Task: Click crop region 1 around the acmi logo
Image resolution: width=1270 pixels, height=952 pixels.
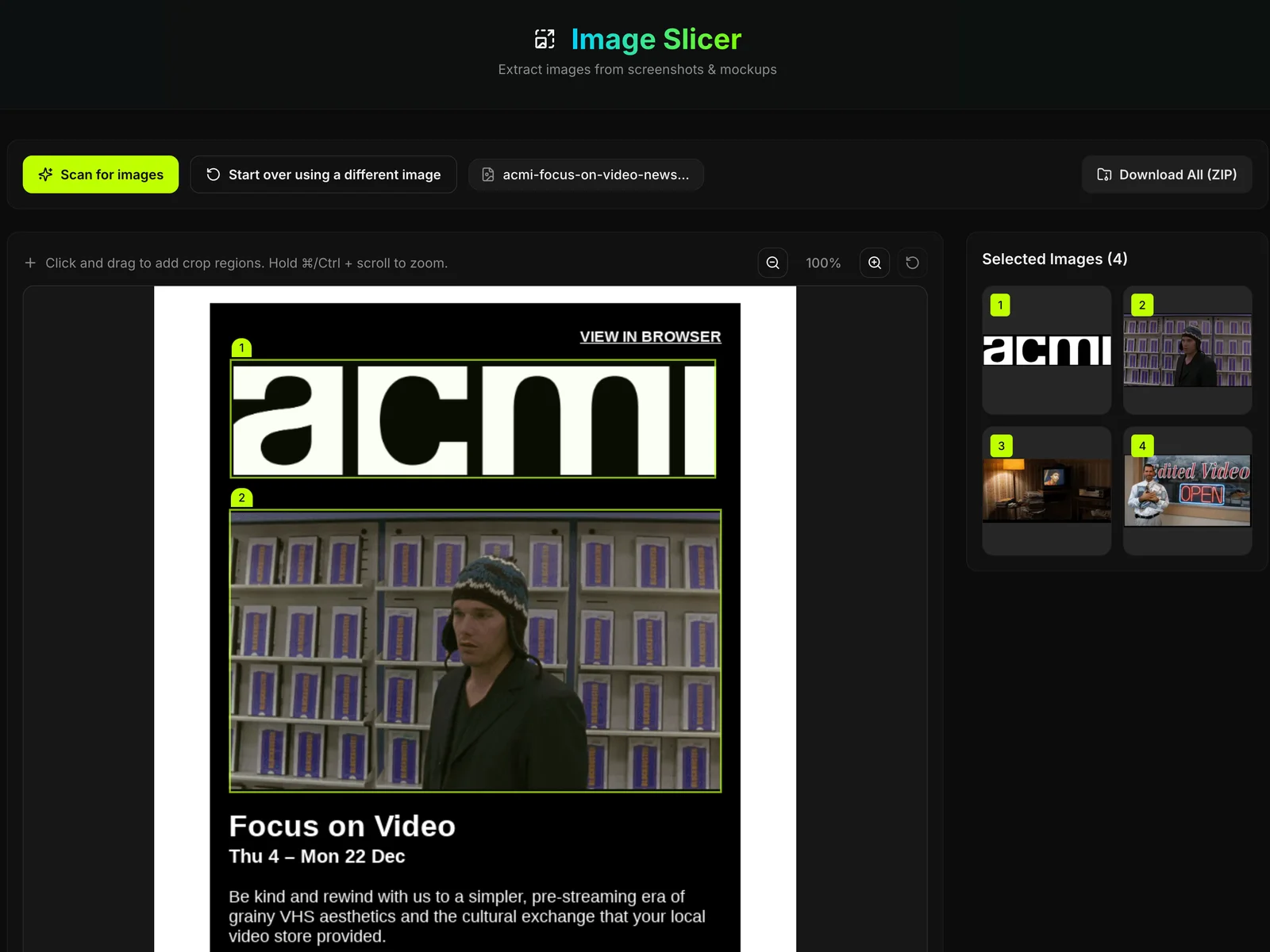Action: tap(473, 419)
